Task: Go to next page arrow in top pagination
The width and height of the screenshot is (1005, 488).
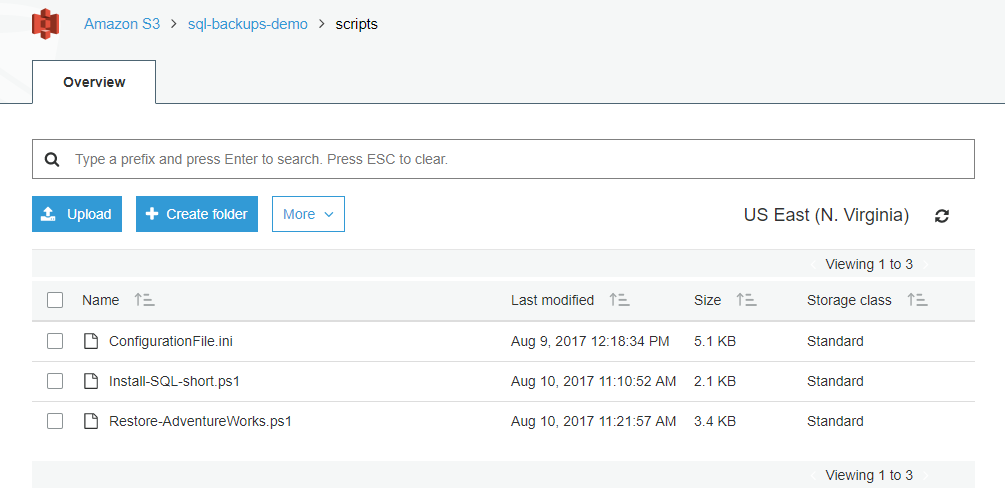Action: tap(925, 264)
